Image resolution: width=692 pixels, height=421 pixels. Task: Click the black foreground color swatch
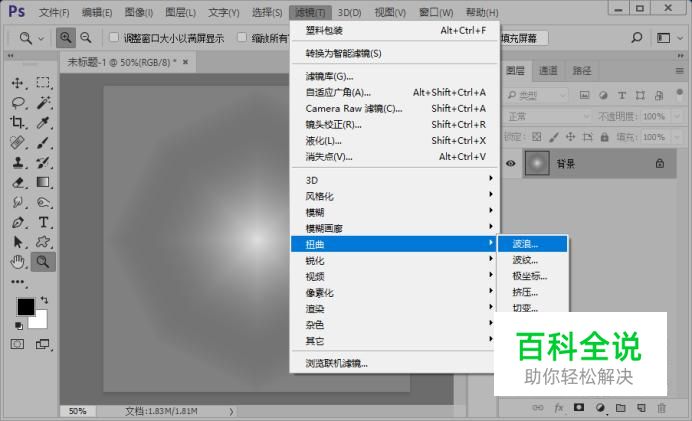pos(26,306)
